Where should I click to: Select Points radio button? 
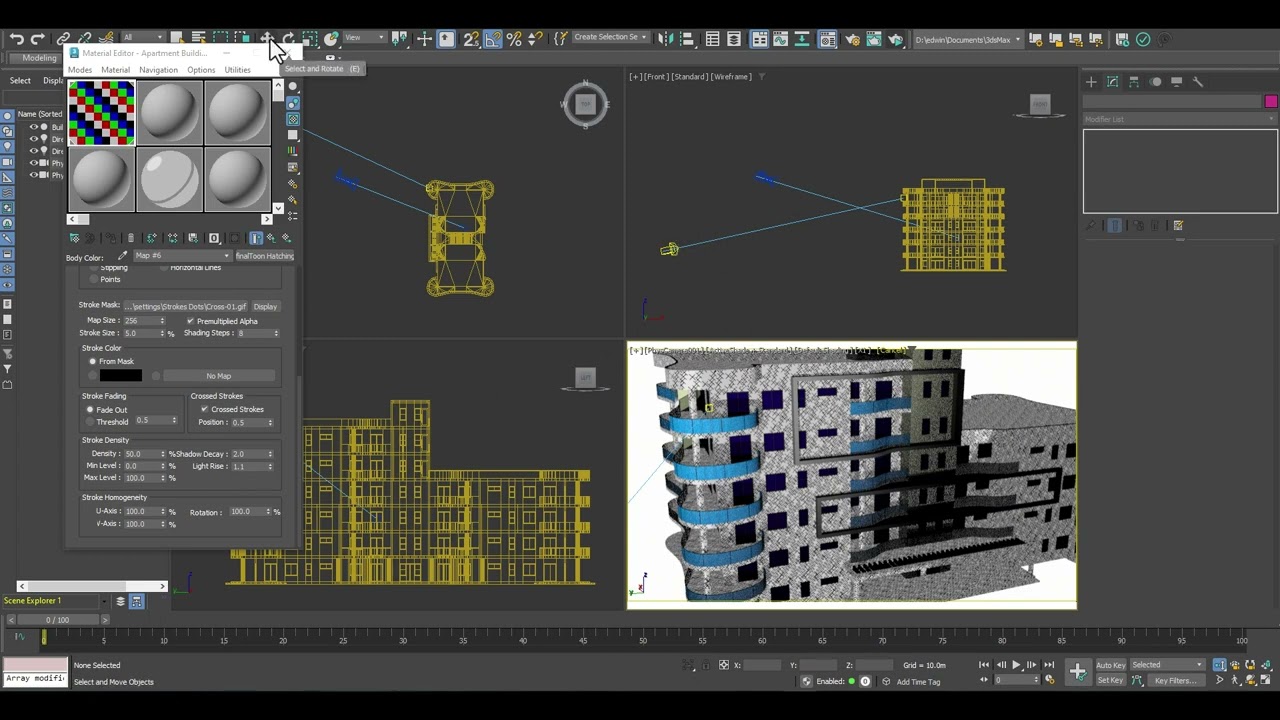tap(94, 279)
